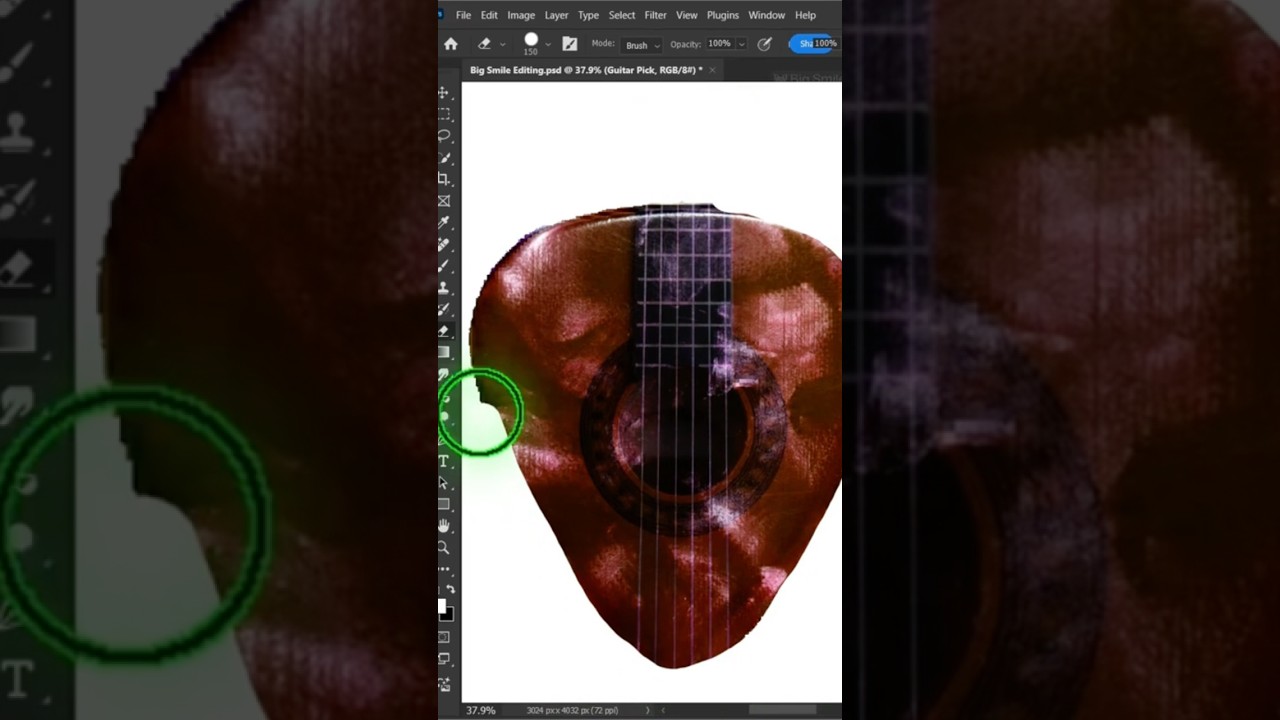Screen dimensions: 1280x720
Task: Select the Gradient tool
Action: pos(444,352)
